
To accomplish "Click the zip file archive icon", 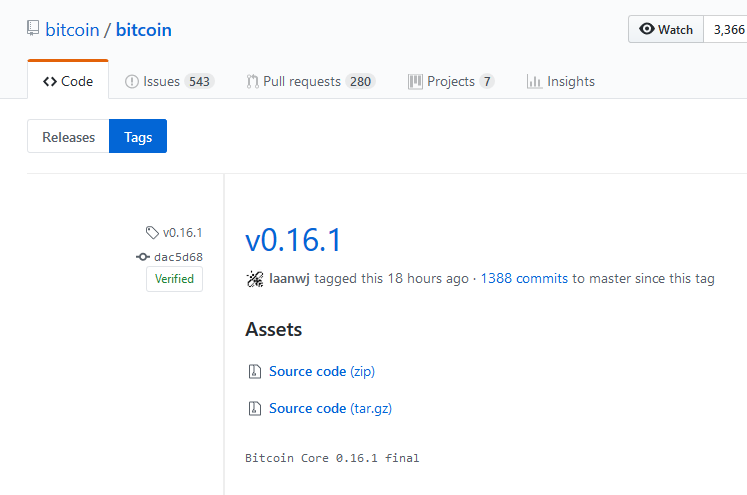I will (255, 371).
